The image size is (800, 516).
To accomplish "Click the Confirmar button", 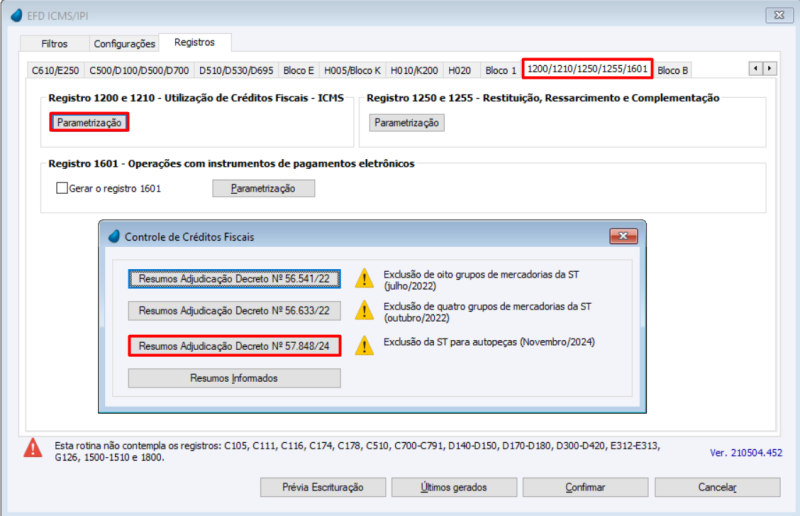I will (x=585, y=487).
